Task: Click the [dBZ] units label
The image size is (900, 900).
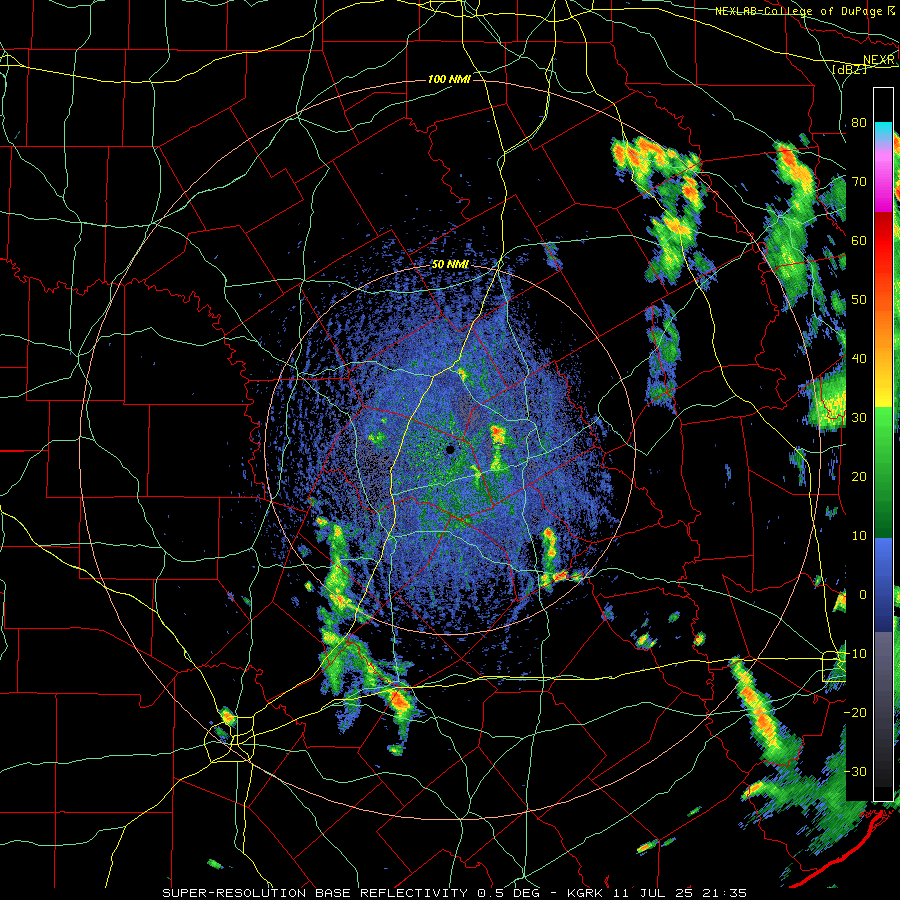Action: [849, 69]
